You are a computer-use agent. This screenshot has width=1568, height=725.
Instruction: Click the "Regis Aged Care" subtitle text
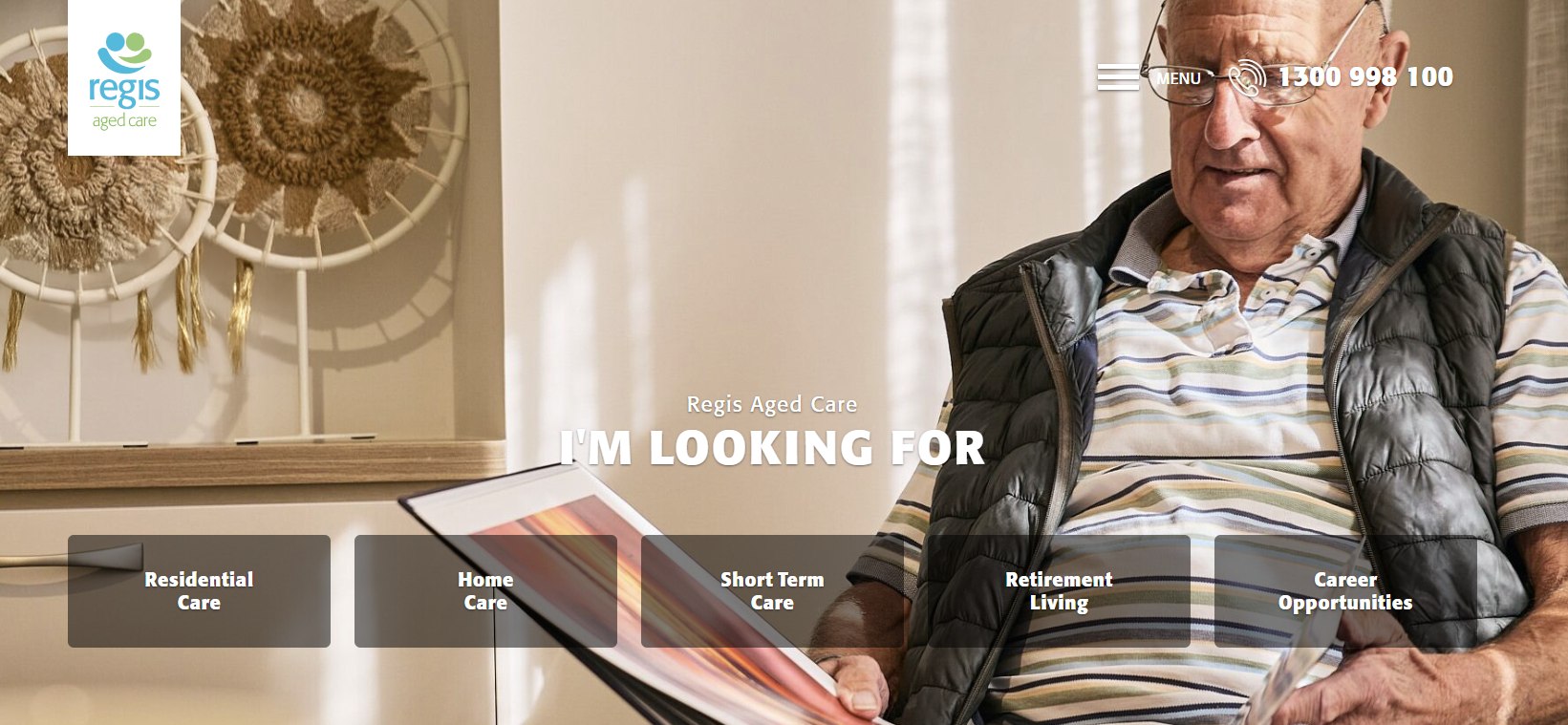pos(772,404)
